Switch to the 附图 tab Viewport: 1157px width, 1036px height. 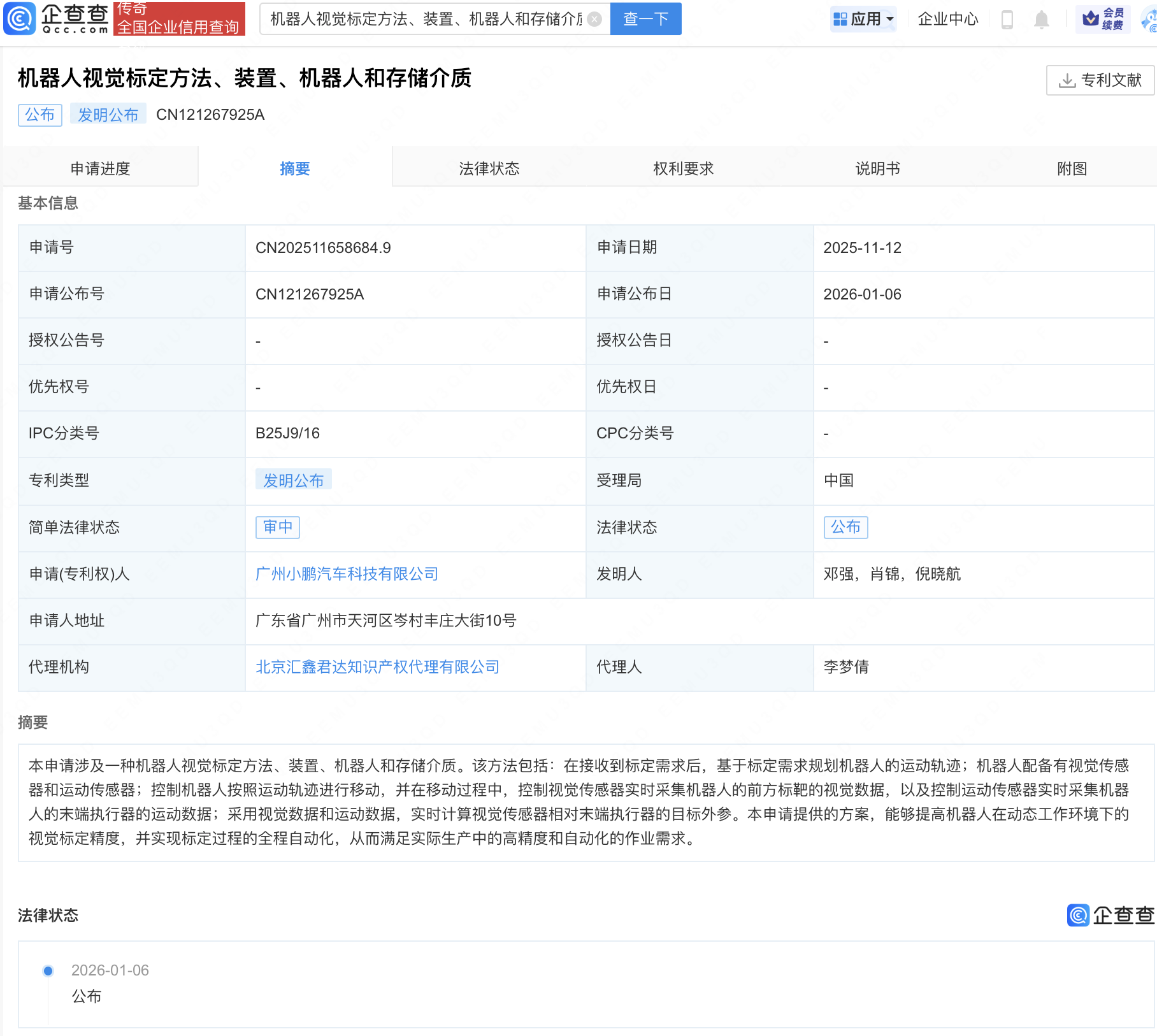[x=1071, y=168]
